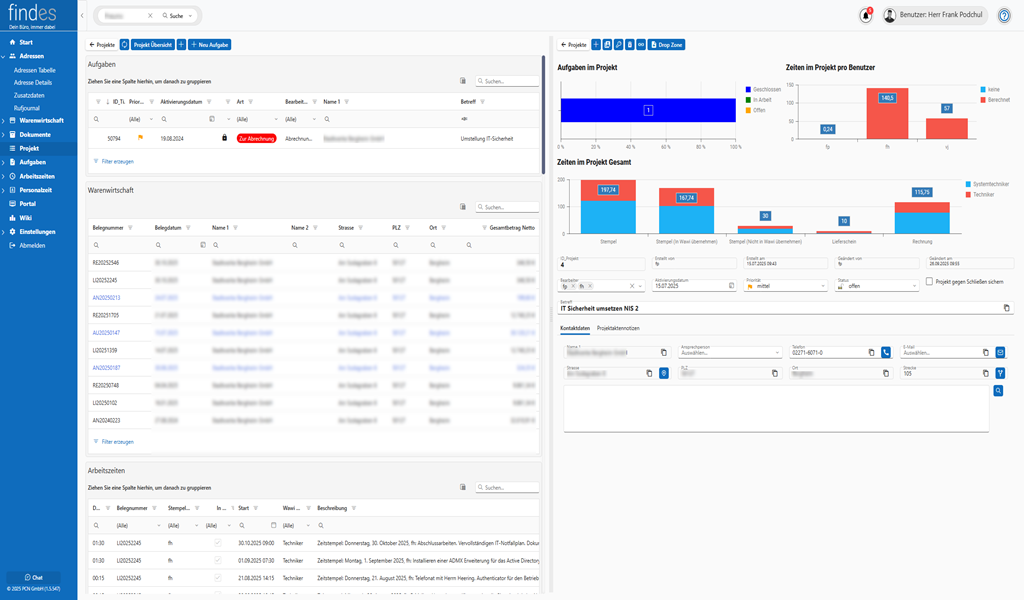Copy the Betreff field with copy icon
The width and height of the screenshot is (1024, 600).
click(x=1006, y=308)
